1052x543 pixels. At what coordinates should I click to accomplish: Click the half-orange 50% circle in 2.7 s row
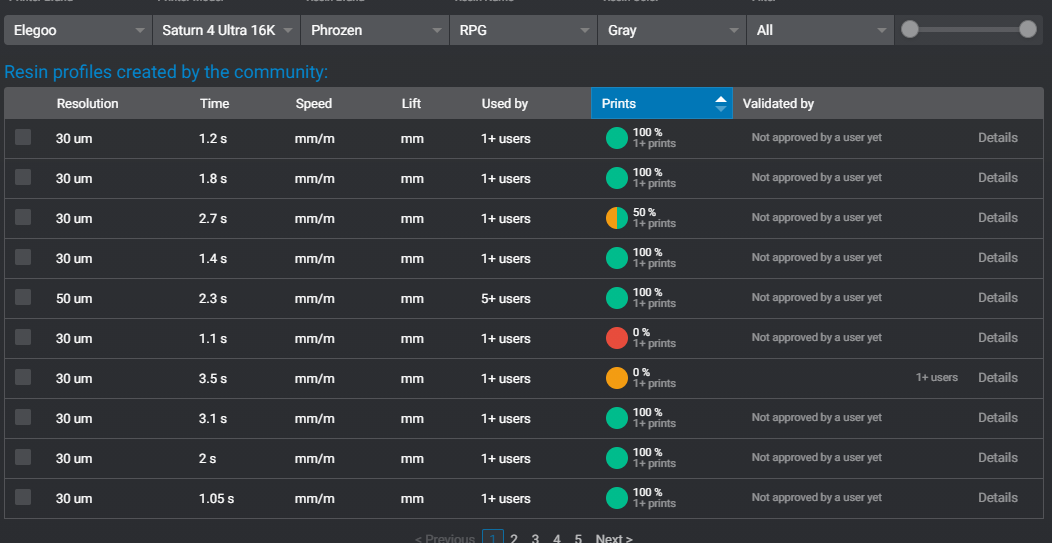[x=617, y=218]
